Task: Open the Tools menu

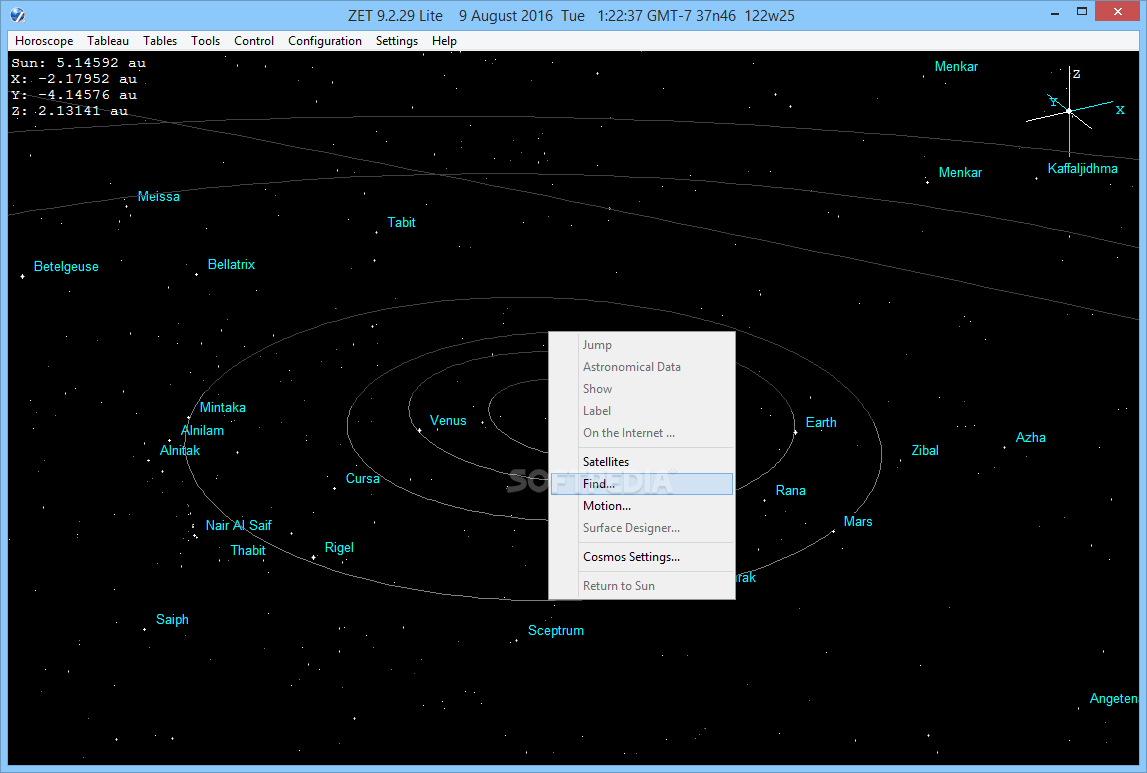Action: (206, 41)
